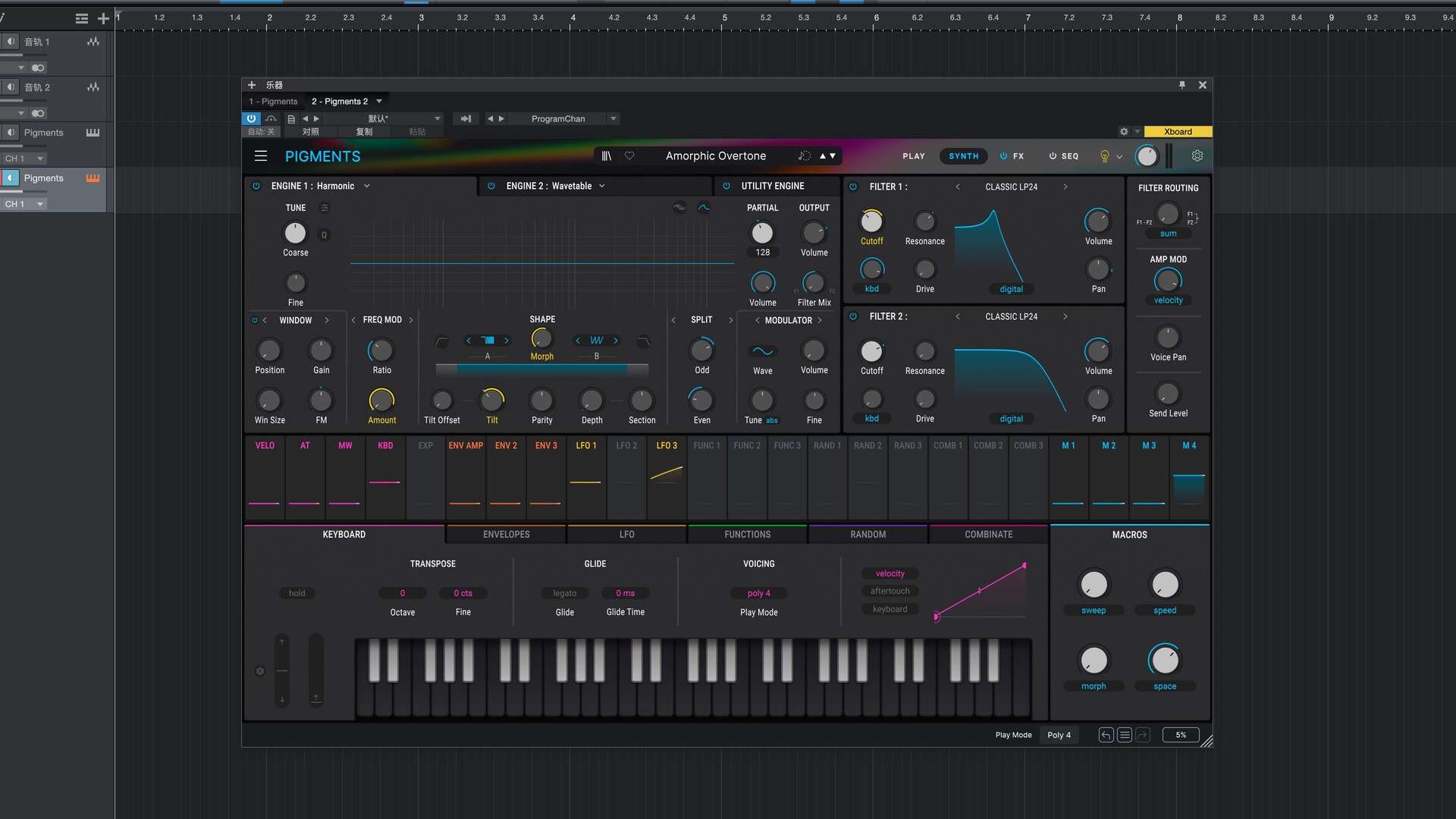This screenshot has height=819, width=1456.
Task: Click the redo arrow in bottom bar
Action: click(1143, 735)
